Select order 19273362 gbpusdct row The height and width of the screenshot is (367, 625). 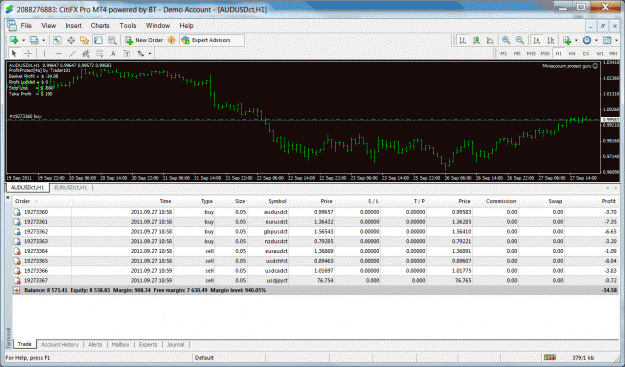[x=316, y=232]
